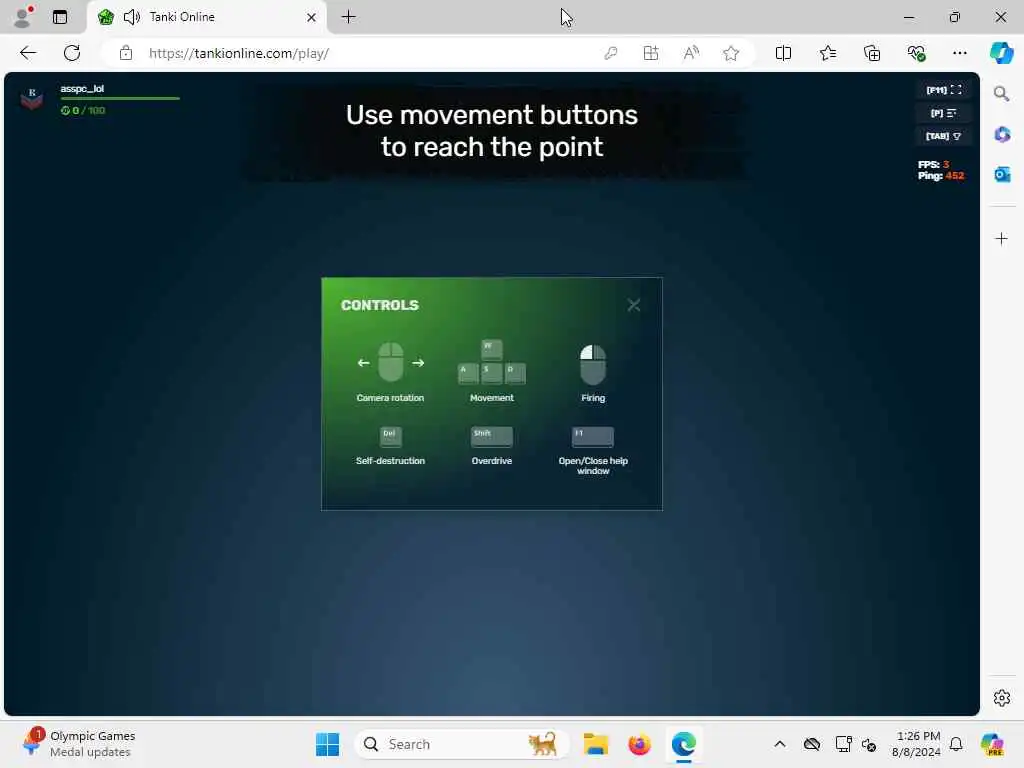
Task: Open File Explorer from taskbar
Action: [x=596, y=744]
